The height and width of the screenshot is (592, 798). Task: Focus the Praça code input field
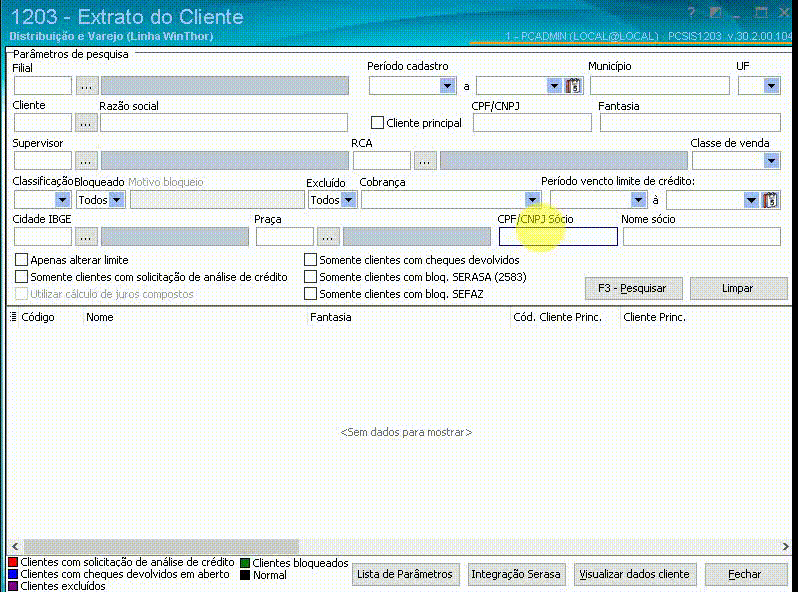pyautogui.click(x=285, y=237)
